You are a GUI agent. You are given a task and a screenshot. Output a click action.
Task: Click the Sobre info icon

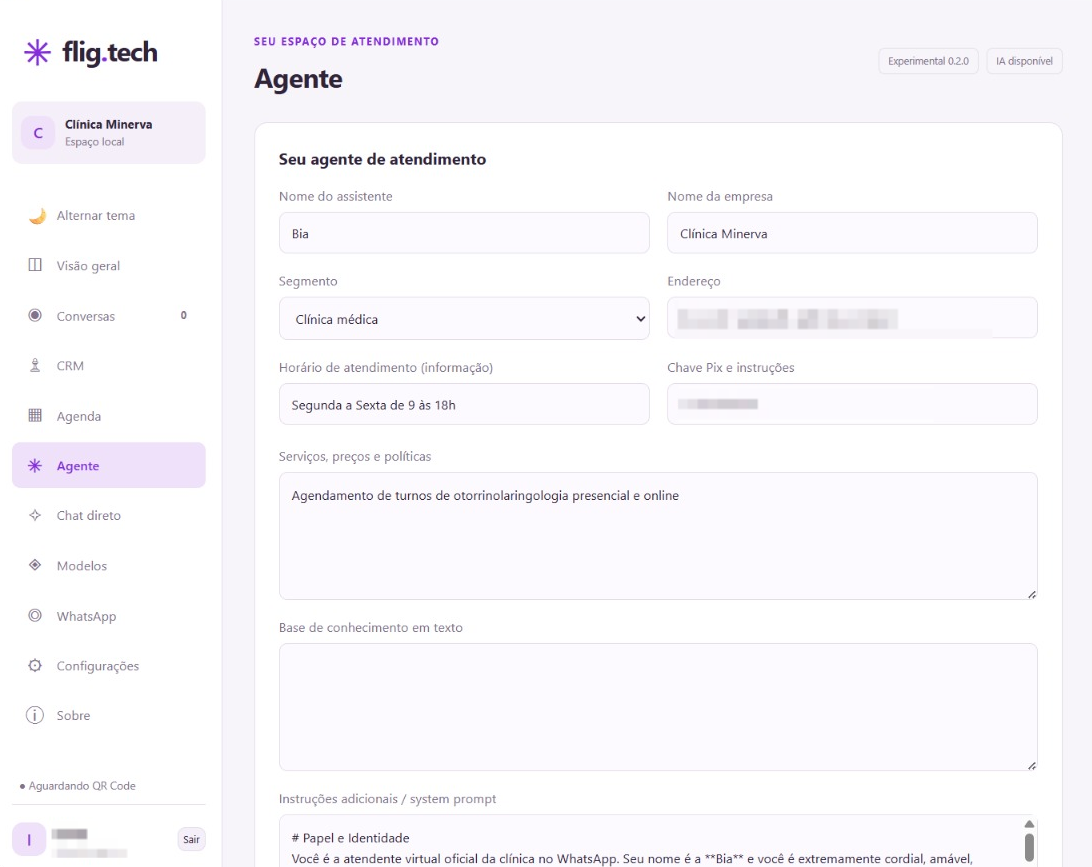click(x=35, y=715)
